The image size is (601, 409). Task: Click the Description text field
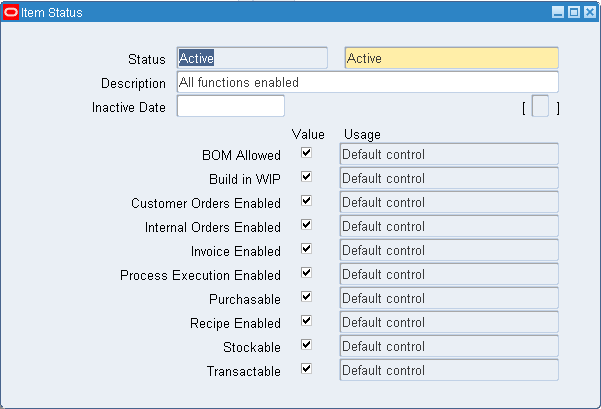tap(367, 82)
